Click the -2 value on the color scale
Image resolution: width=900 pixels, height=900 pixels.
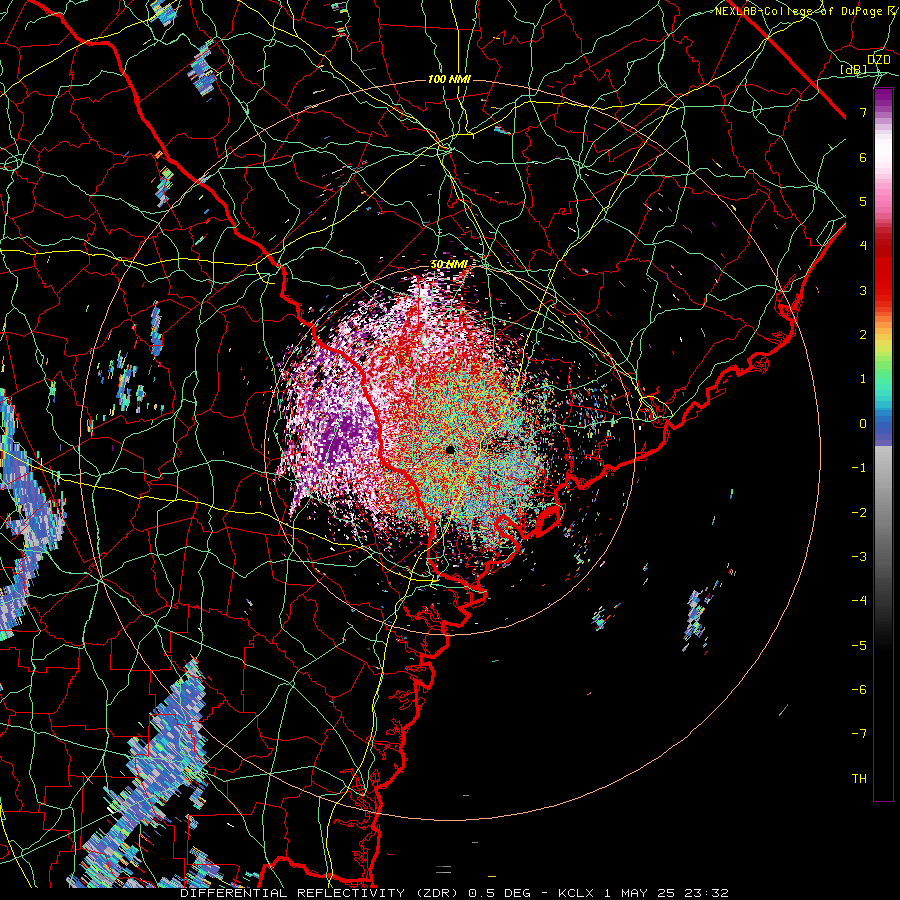[x=859, y=513]
